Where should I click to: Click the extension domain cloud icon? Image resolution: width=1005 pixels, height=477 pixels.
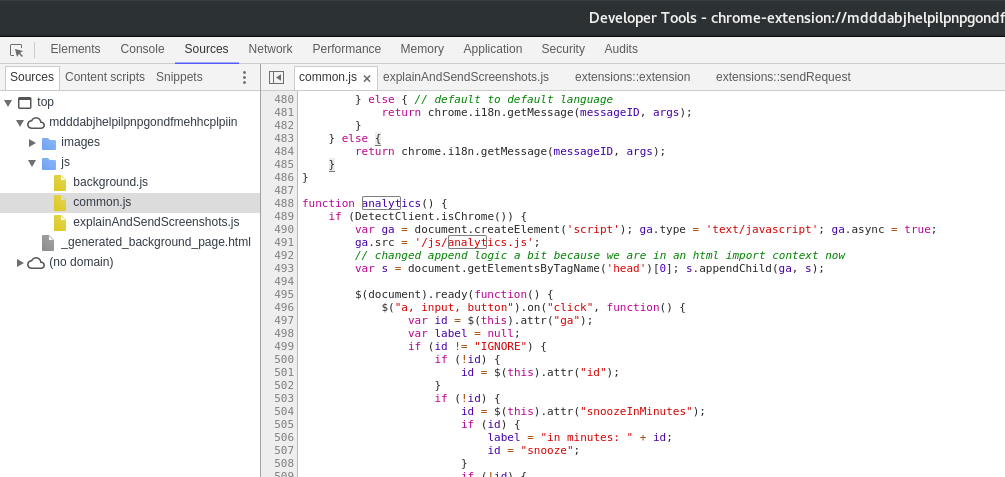point(36,122)
